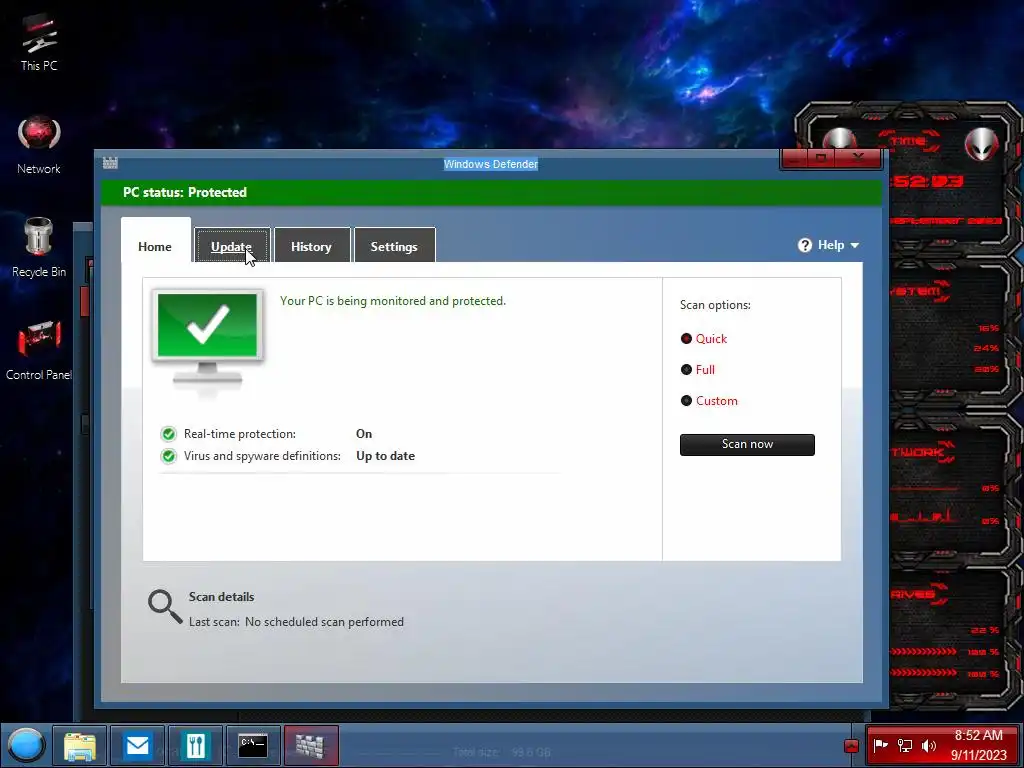Show hidden tray icons red arrow
The width and height of the screenshot is (1024, 768).
(x=851, y=746)
